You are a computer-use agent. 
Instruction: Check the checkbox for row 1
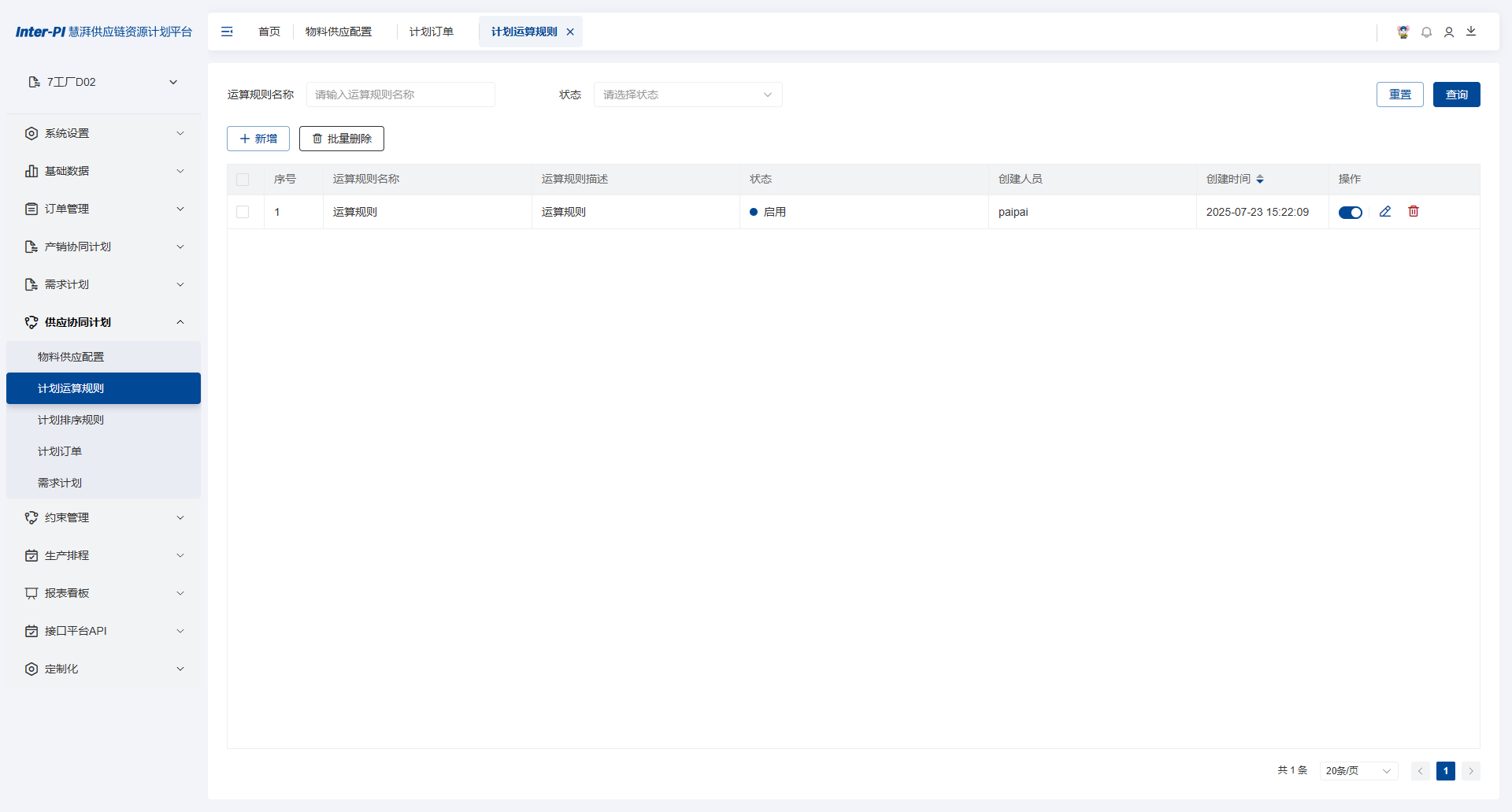tap(243, 211)
